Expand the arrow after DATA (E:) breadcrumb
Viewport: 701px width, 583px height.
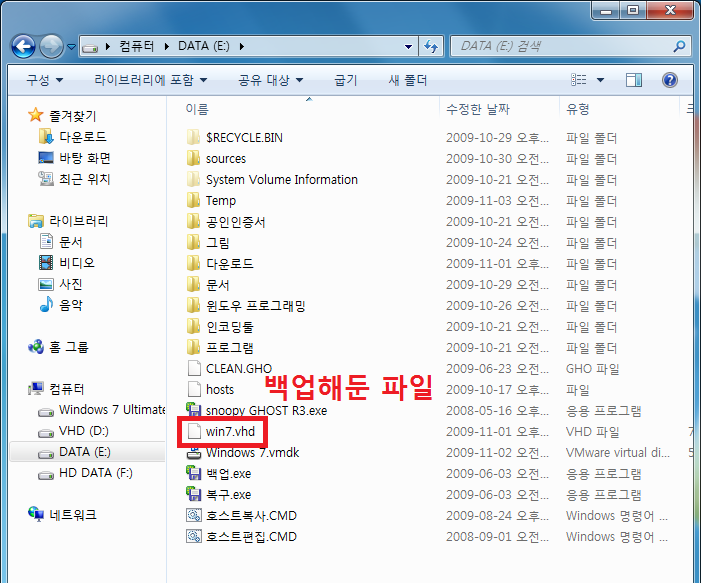[241, 46]
